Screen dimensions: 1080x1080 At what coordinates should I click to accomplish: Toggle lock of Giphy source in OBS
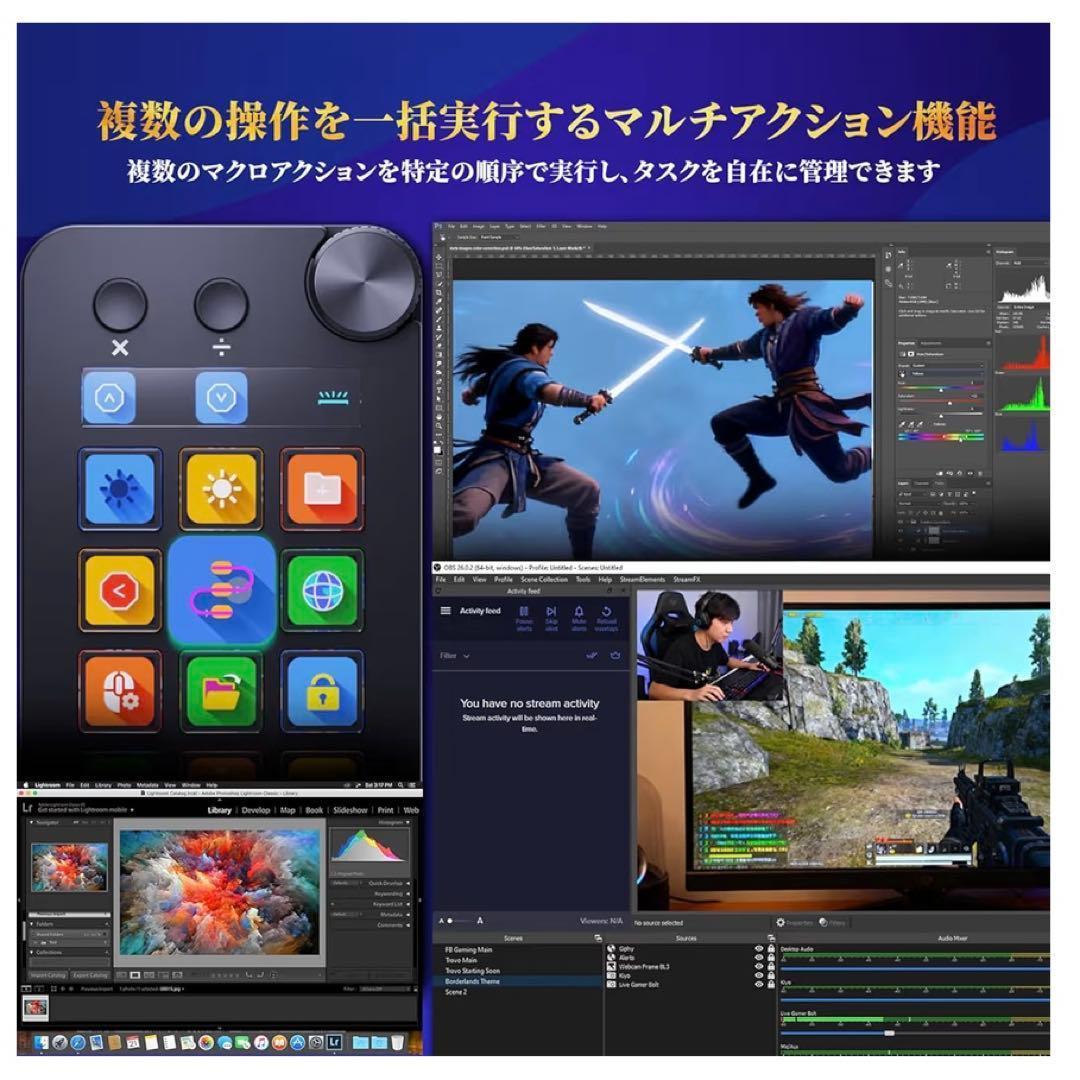pyautogui.click(x=771, y=949)
